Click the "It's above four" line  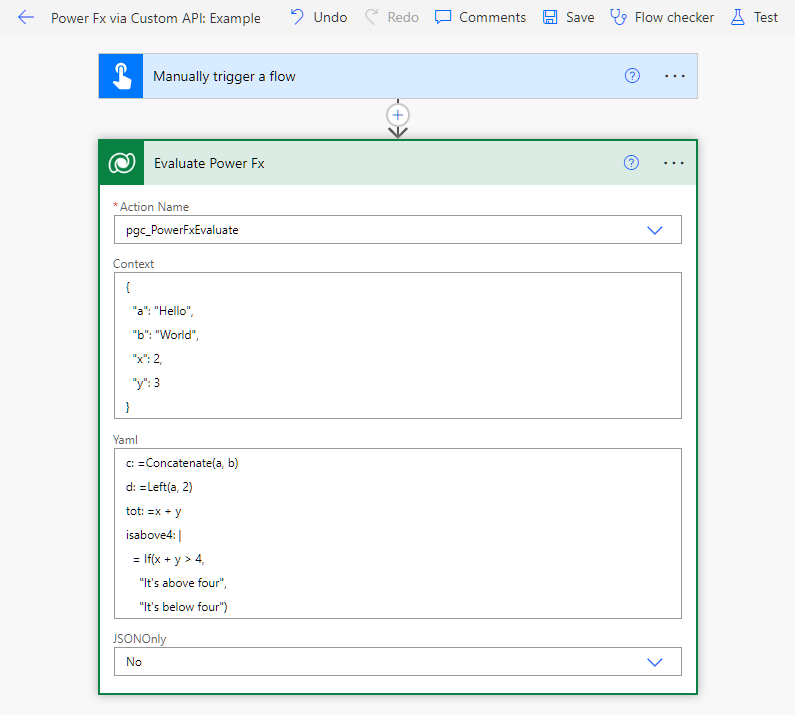183,583
